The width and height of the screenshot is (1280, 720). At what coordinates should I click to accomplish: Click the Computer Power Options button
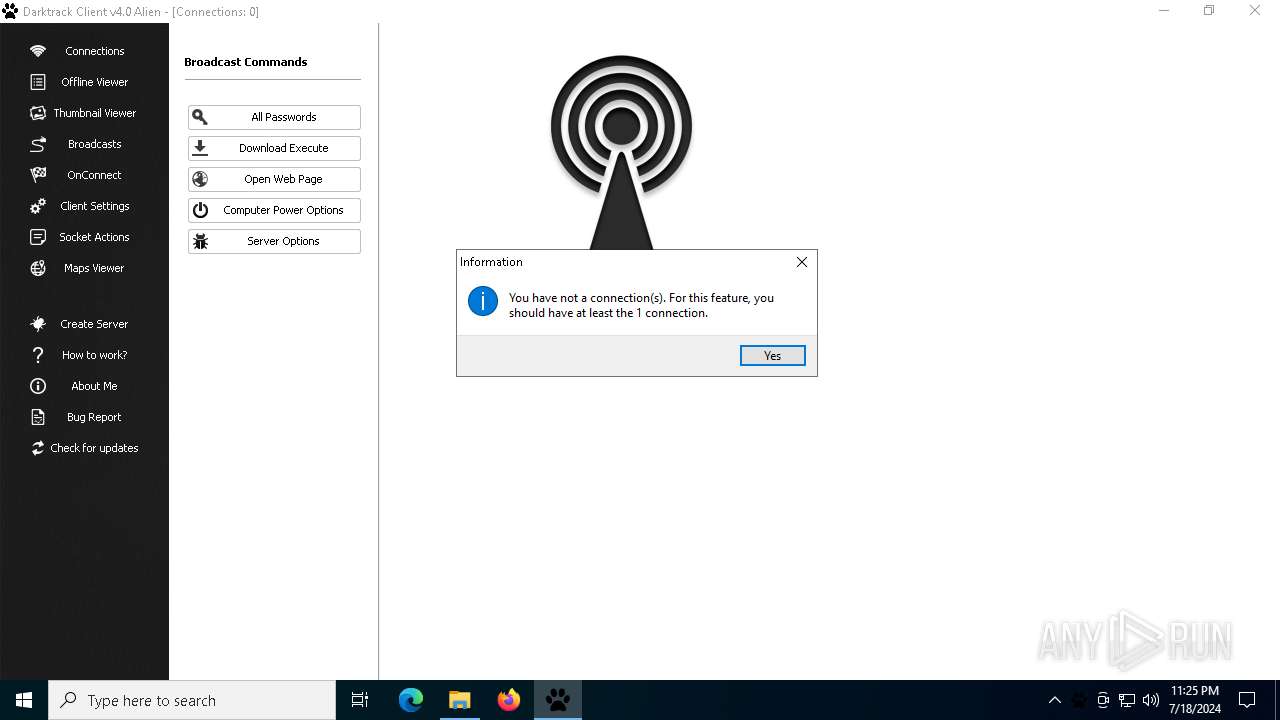pyautogui.click(x=274, y=210)
